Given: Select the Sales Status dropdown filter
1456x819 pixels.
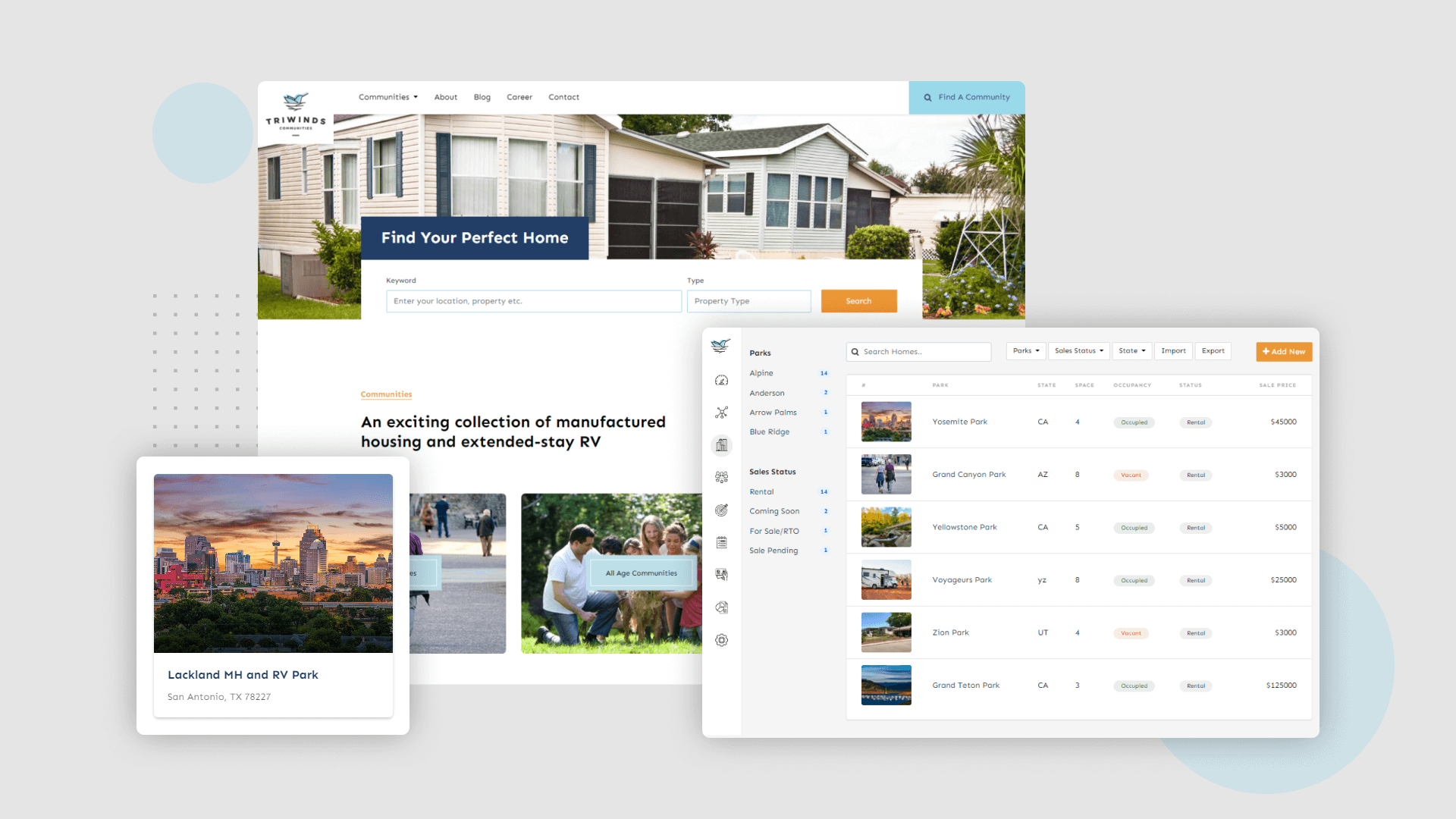Looking at the screenshot, I should [x=1077, y=351].
